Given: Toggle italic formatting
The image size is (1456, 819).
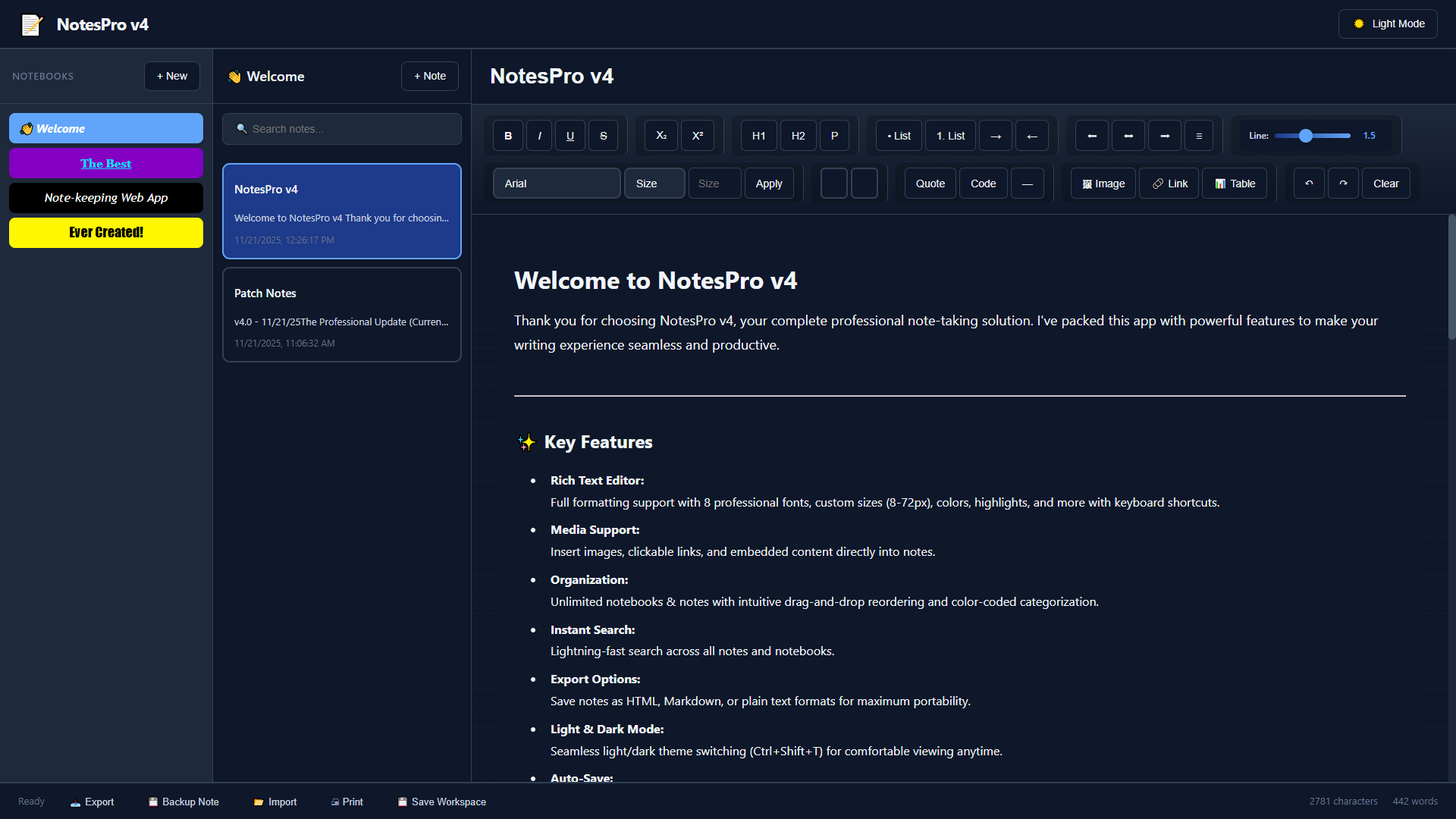Looking at the screenshot, I should coord(538,135).
